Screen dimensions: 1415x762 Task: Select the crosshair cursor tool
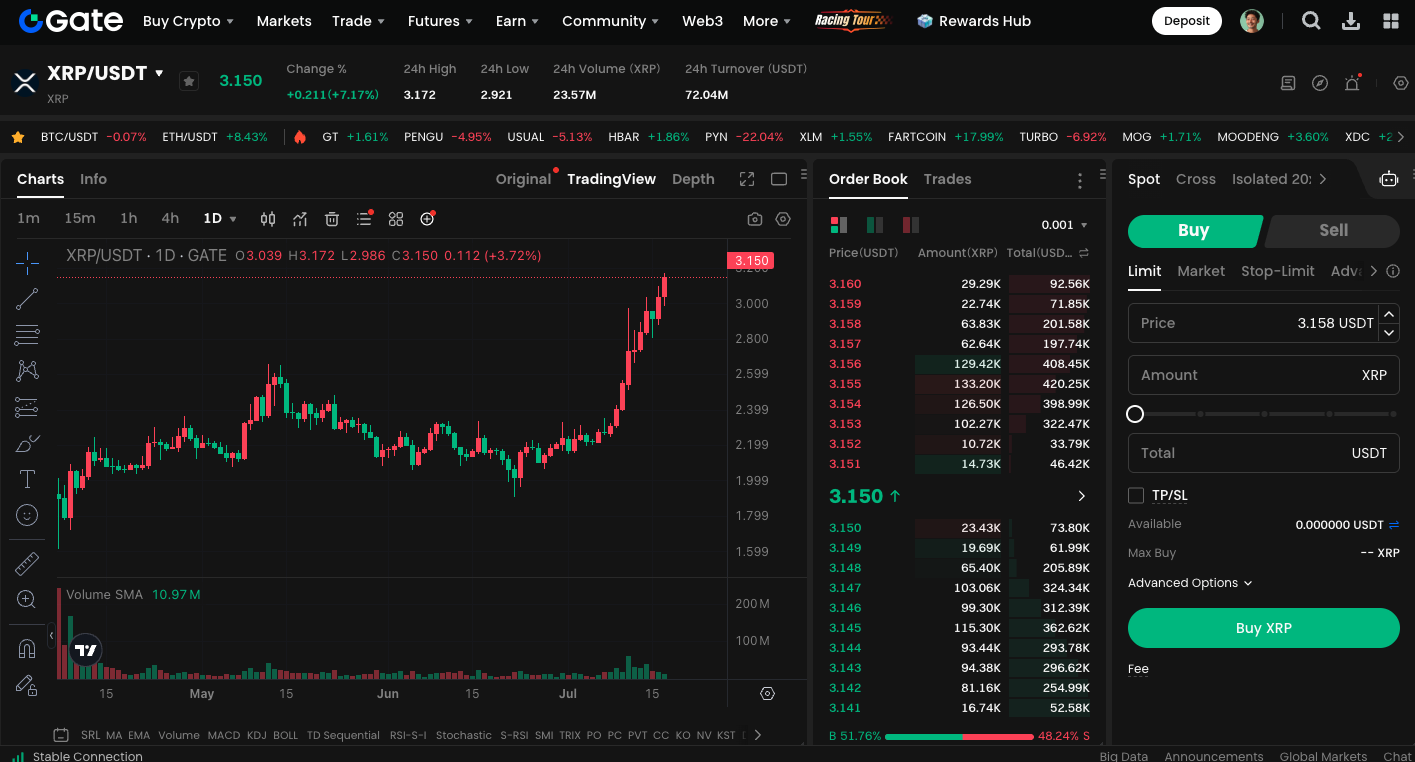27,263
